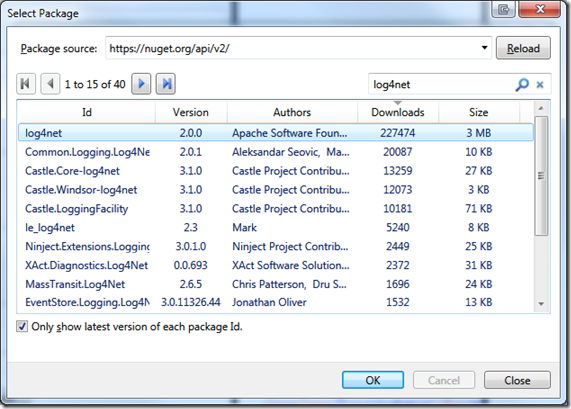
Task: Click the 3 MB size cell
Action: pos(479,133)
